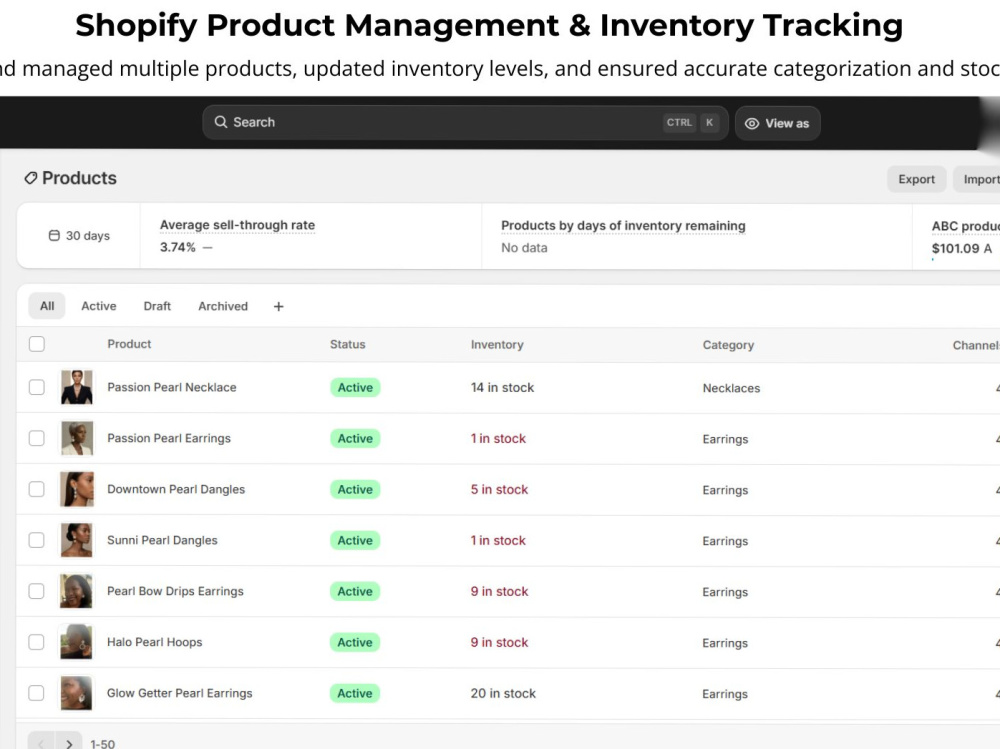Open Sunni Pearl Dangles thumbnail
This screenshot has width=1000, height=749.
(77, 540)
